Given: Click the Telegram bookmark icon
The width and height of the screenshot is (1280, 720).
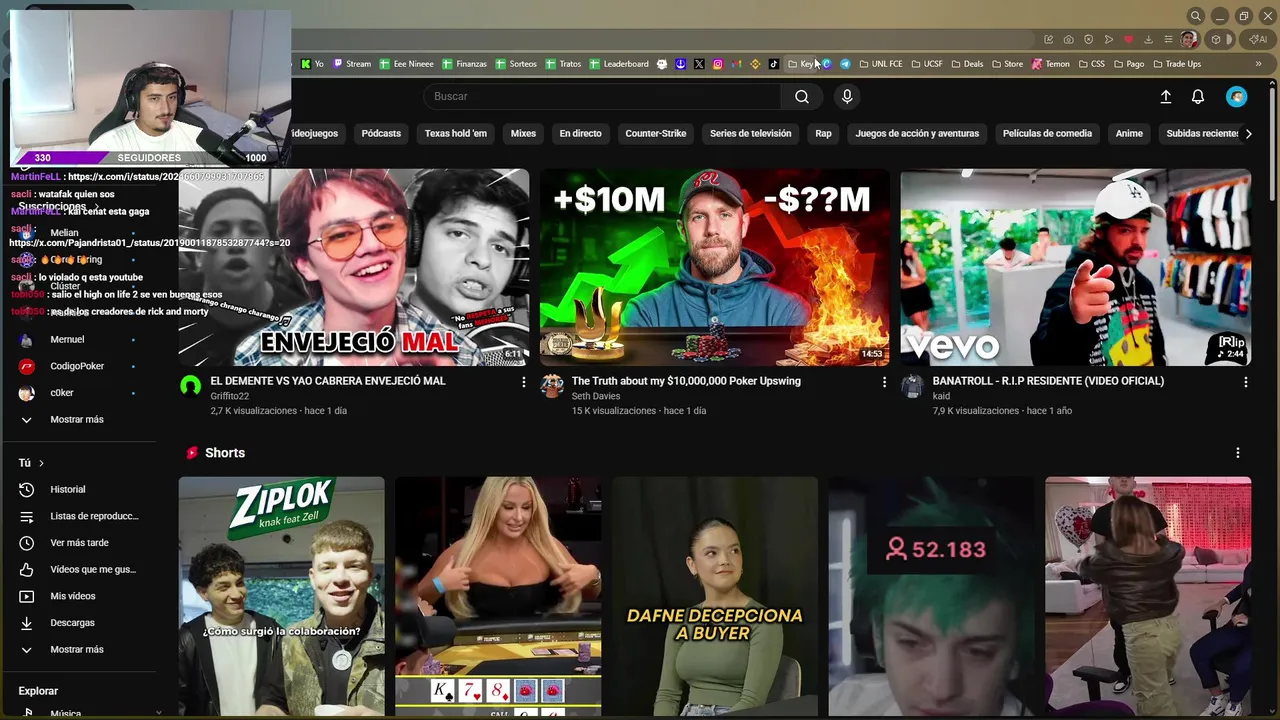Looking at the screenshot, I should point(845,64).
